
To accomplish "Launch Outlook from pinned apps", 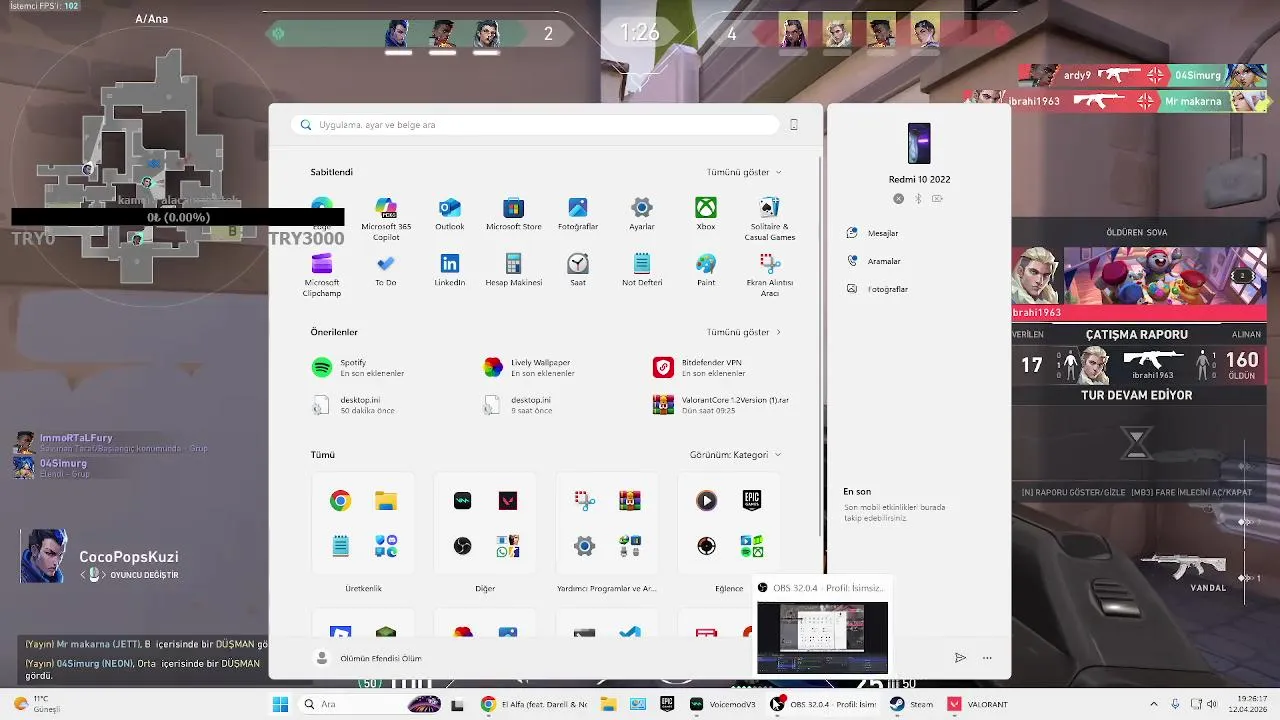I will coord(450,214).
